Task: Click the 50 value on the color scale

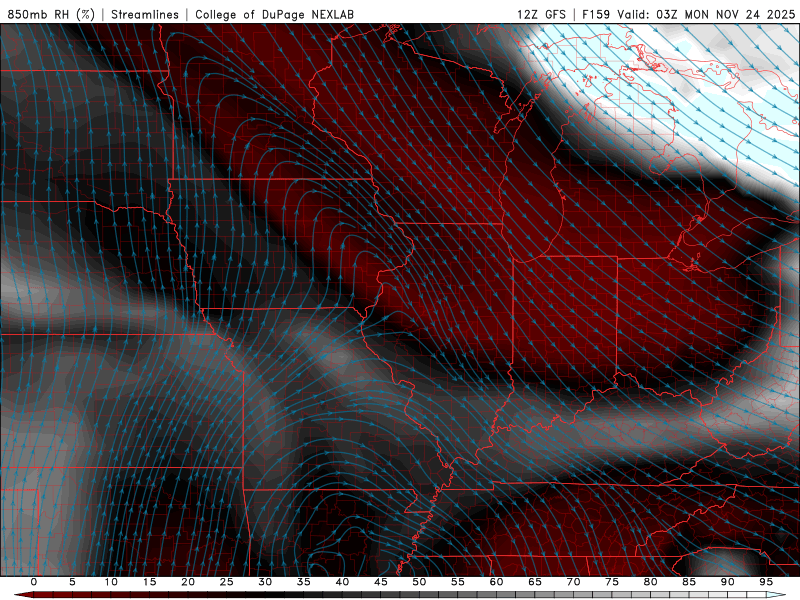Action: click(419, 582)
